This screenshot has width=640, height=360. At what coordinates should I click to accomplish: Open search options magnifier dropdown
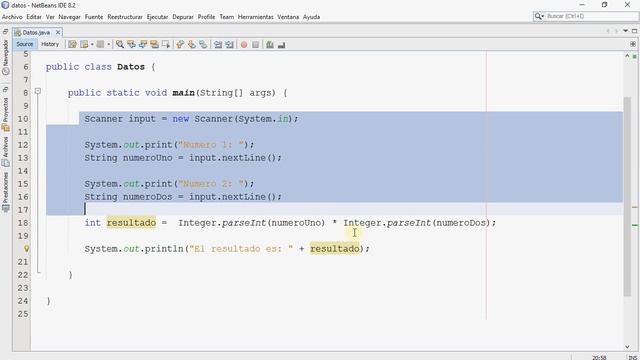(539, 16)
